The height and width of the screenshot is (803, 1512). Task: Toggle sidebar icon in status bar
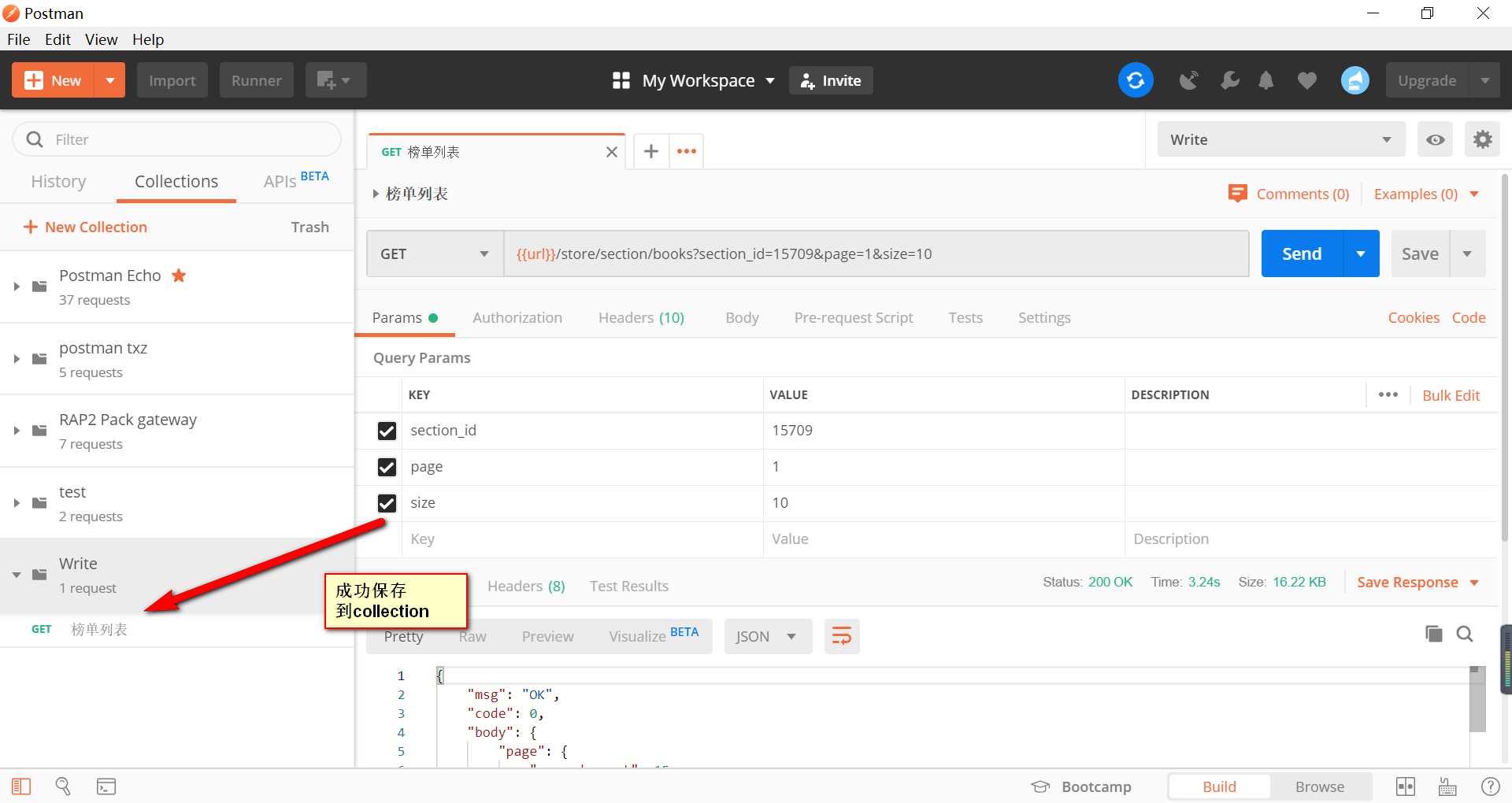click(x=21, y=786)
